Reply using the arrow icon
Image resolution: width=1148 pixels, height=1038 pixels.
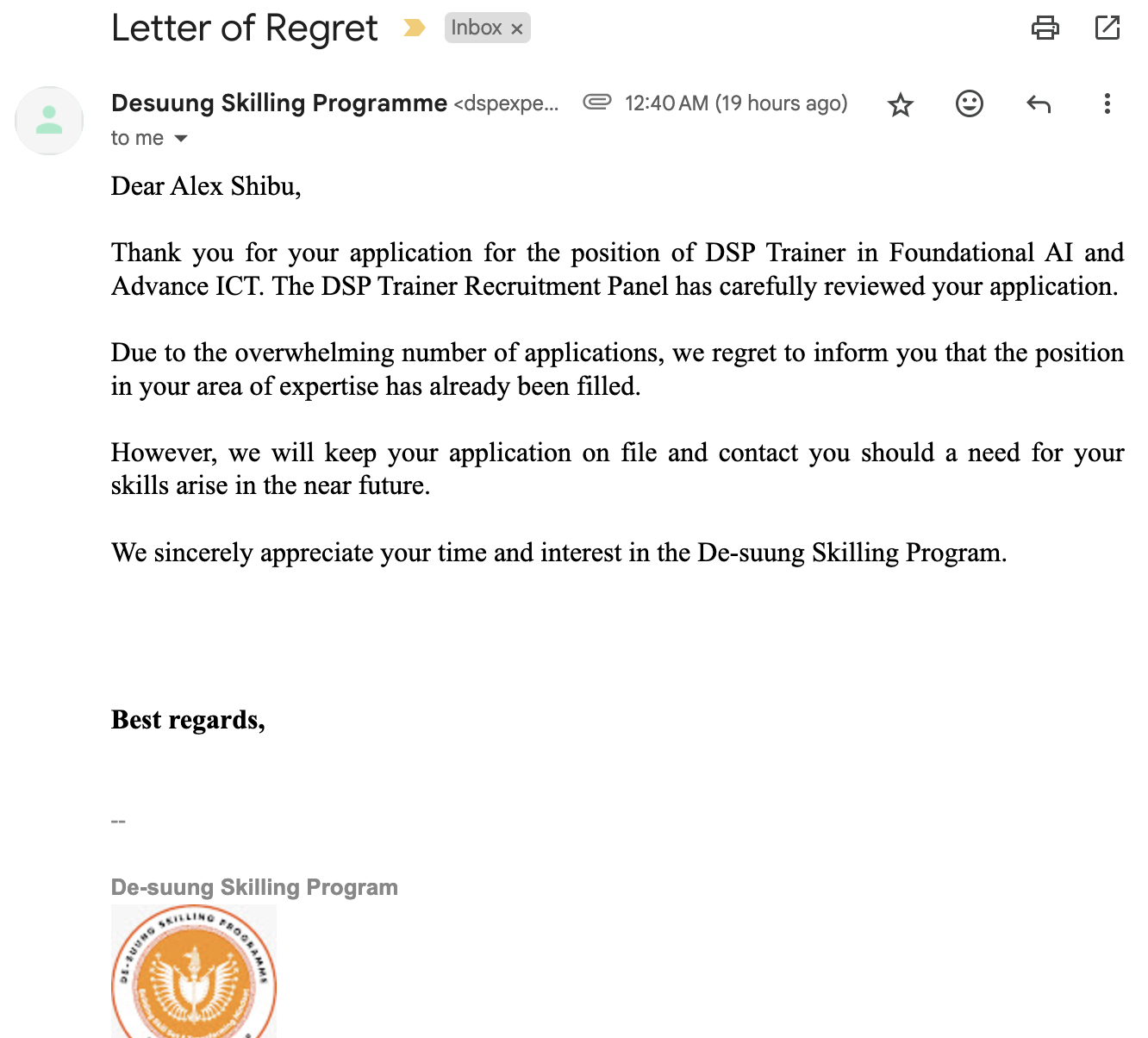[1038, 104]
